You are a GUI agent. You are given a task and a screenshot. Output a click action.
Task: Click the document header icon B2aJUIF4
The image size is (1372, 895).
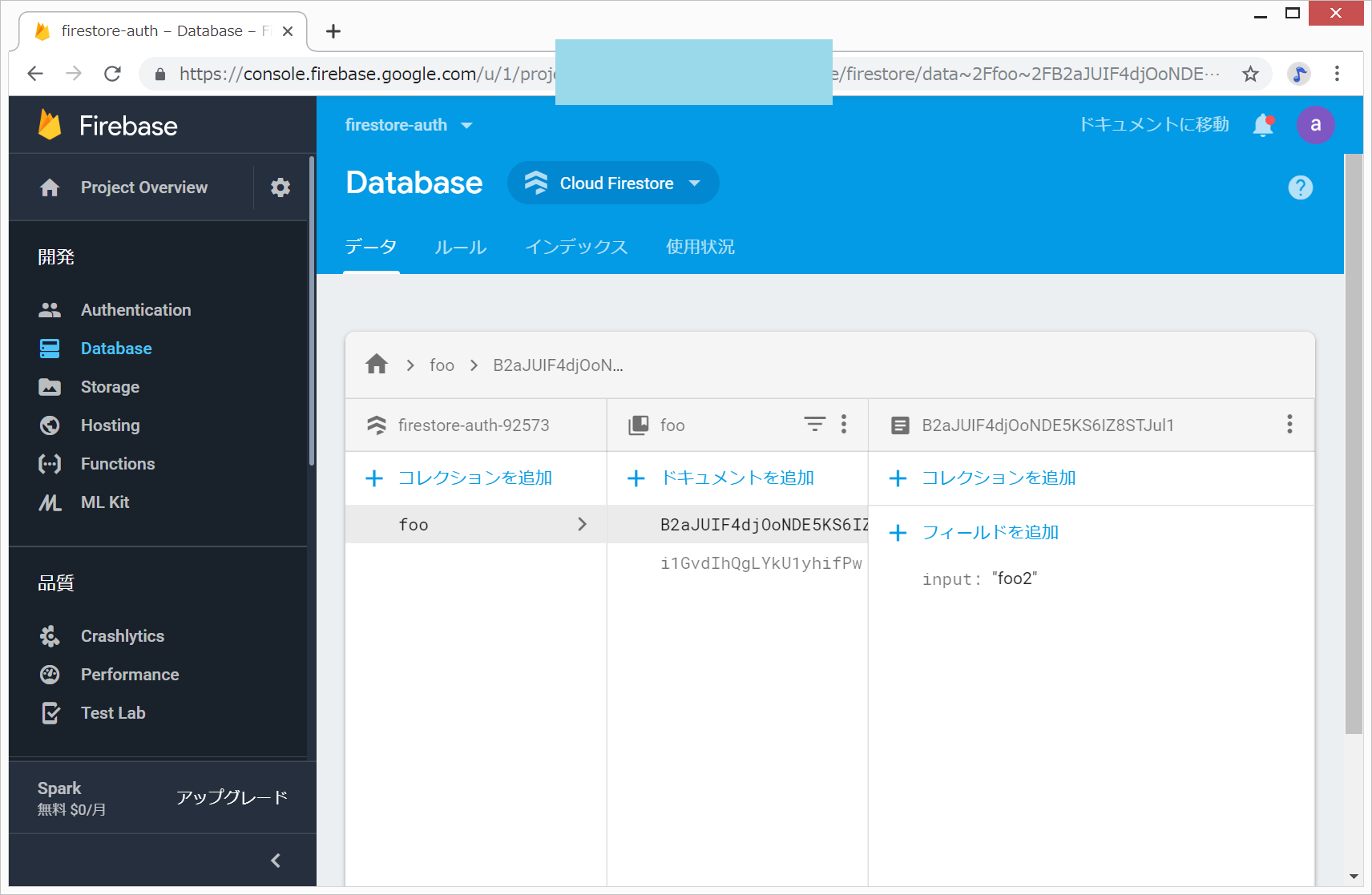[900, 425]
